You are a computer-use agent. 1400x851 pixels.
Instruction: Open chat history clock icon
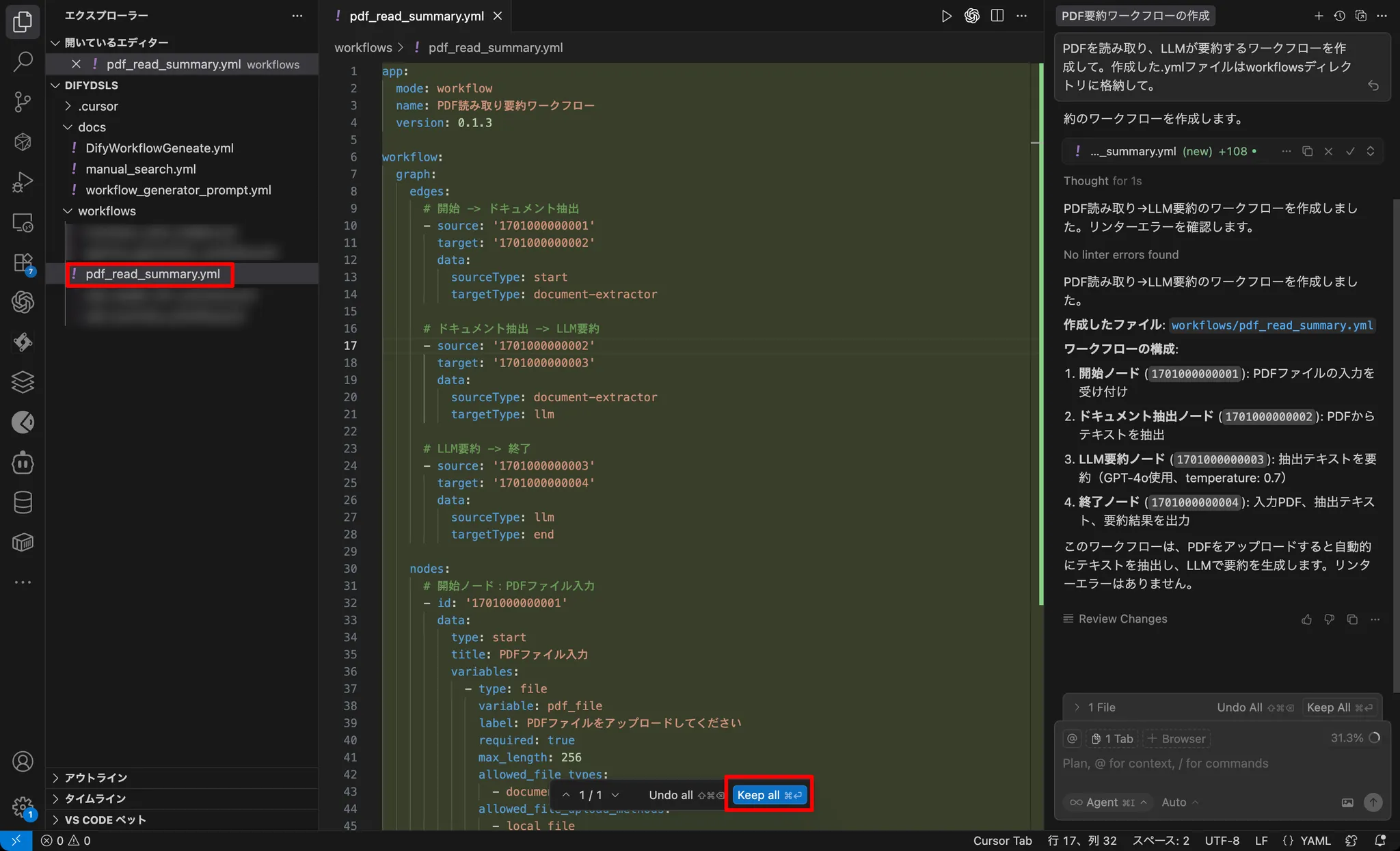click(x=1340, y=16)
